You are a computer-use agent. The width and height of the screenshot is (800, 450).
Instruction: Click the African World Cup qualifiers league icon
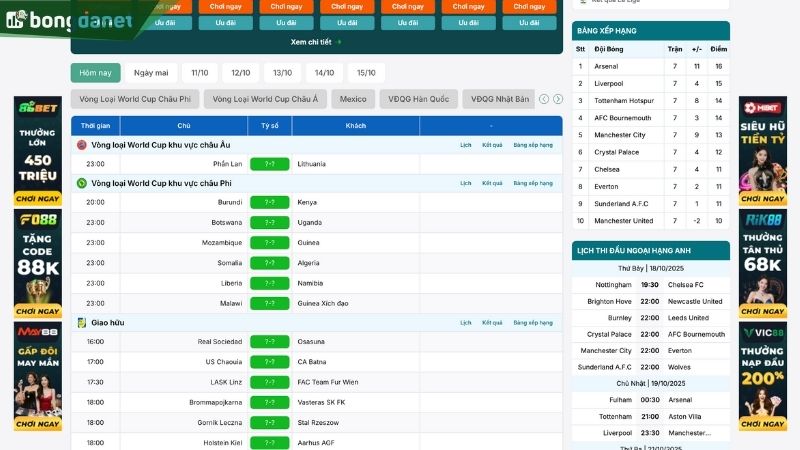pyautogui.click(x=82, y=184)
